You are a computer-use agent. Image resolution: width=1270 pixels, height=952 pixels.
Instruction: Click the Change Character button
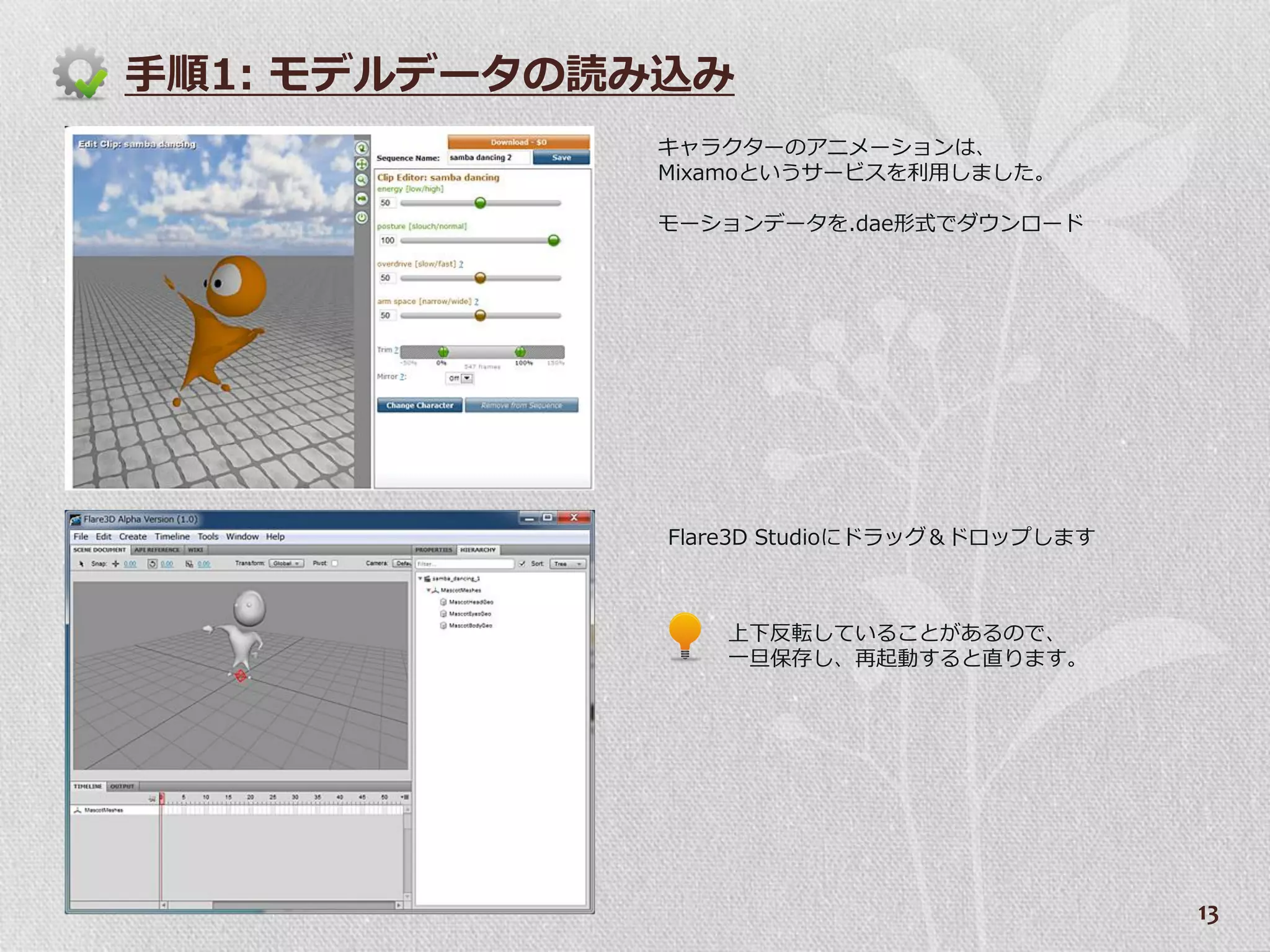420,405
